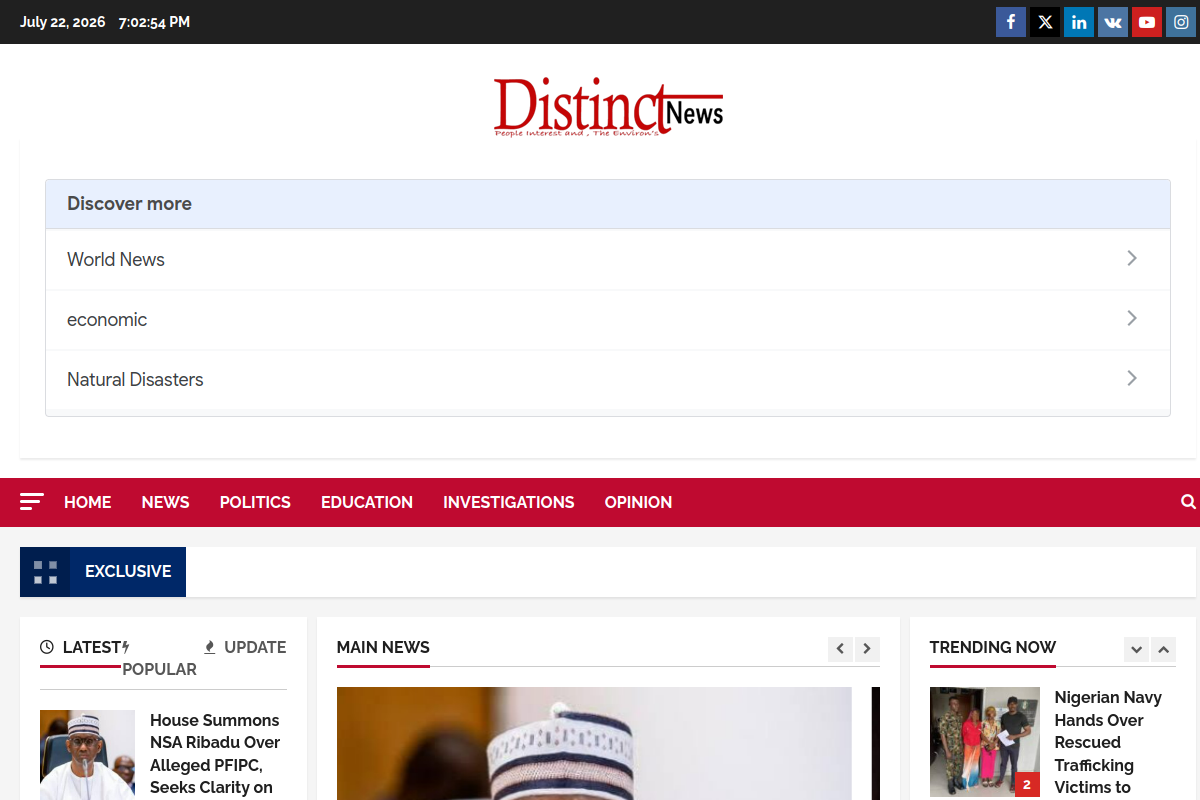Open the Main News featured slide image

pyautogui.click(x=594, y=743)
